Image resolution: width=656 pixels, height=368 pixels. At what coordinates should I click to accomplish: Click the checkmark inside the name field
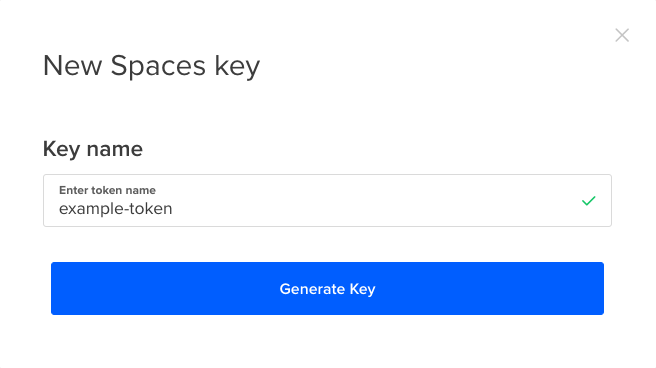589,201
